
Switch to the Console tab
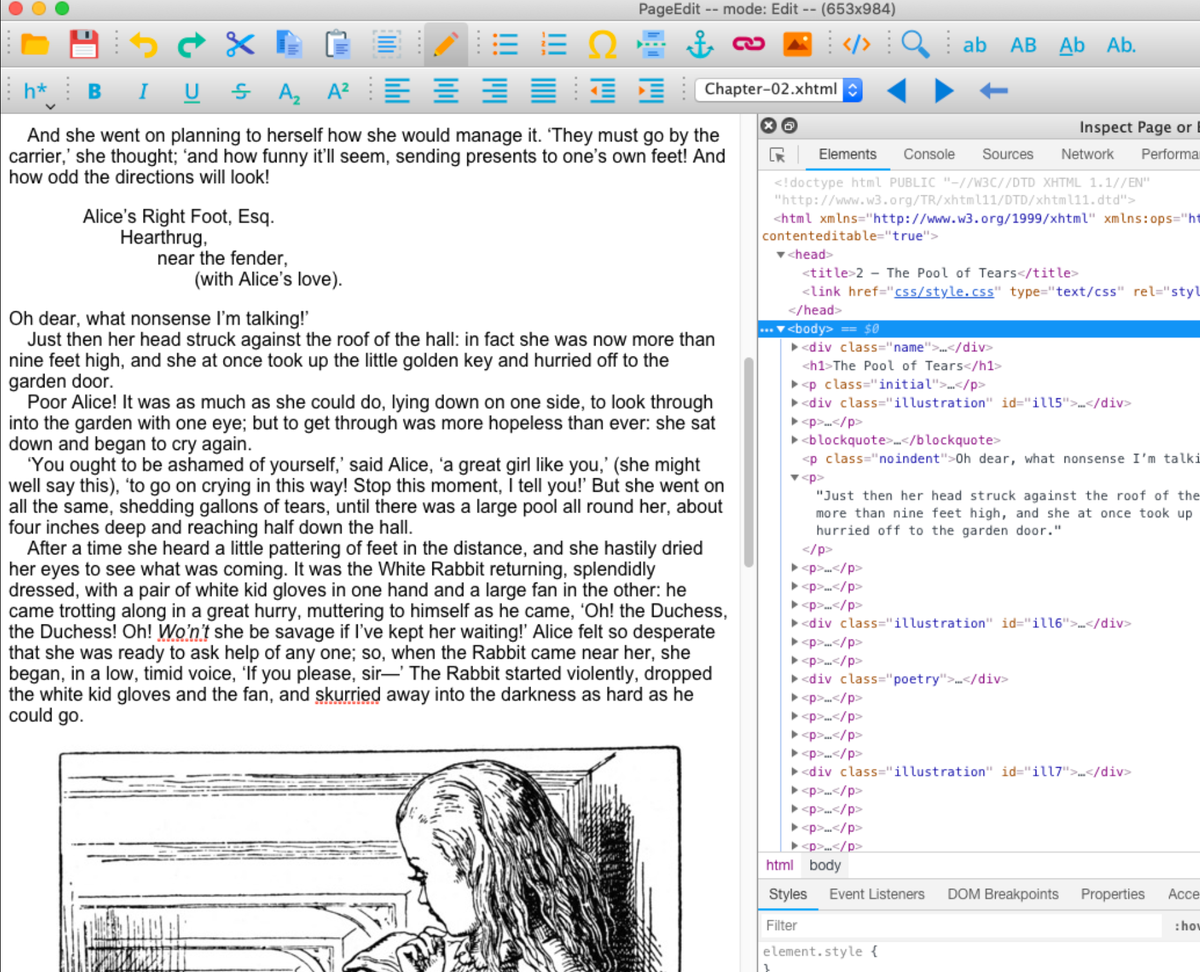click(x=929, y=154)
